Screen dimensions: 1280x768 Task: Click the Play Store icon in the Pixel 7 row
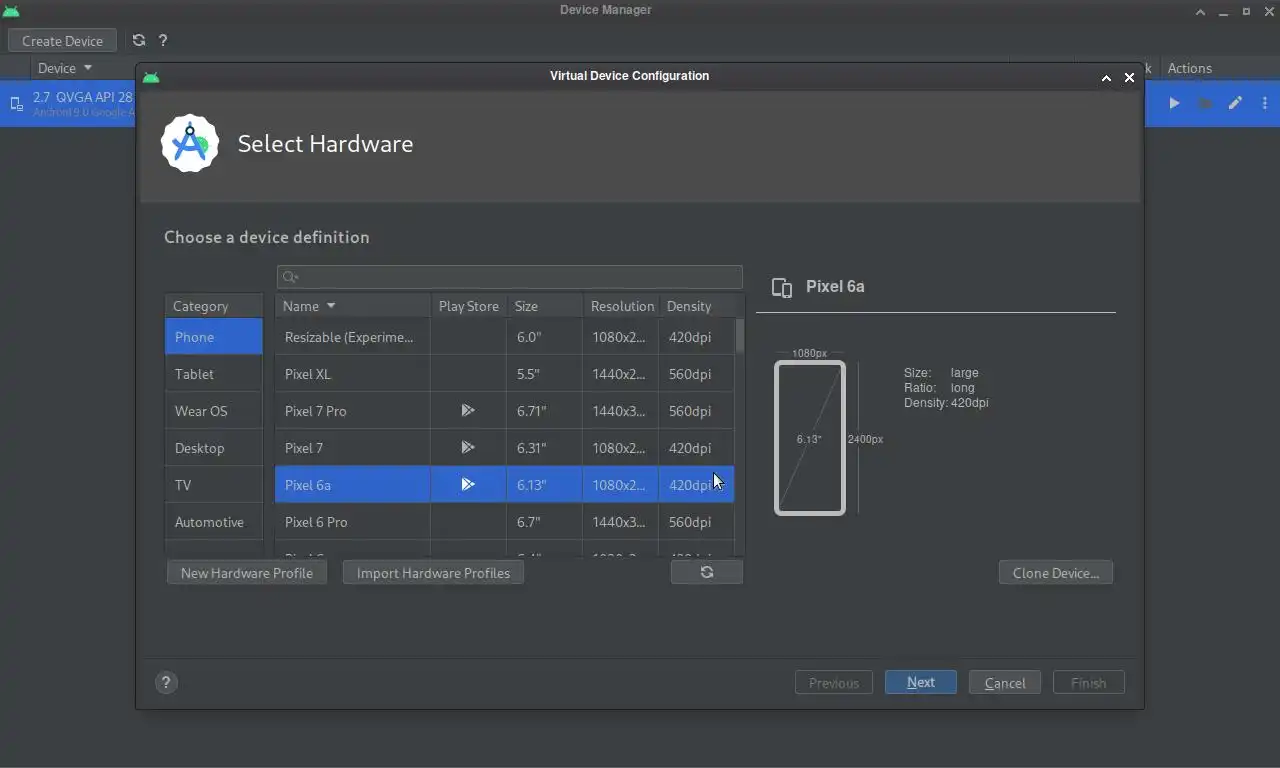click(467, 447)
